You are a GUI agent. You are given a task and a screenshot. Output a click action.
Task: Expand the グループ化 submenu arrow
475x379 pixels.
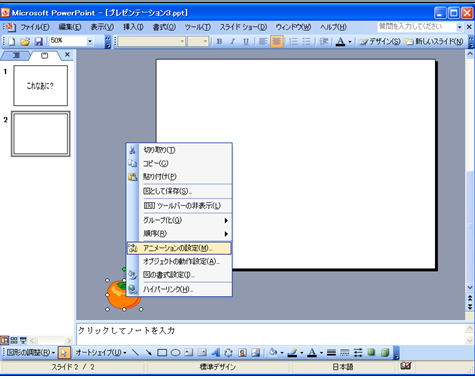tap(226, 220)
